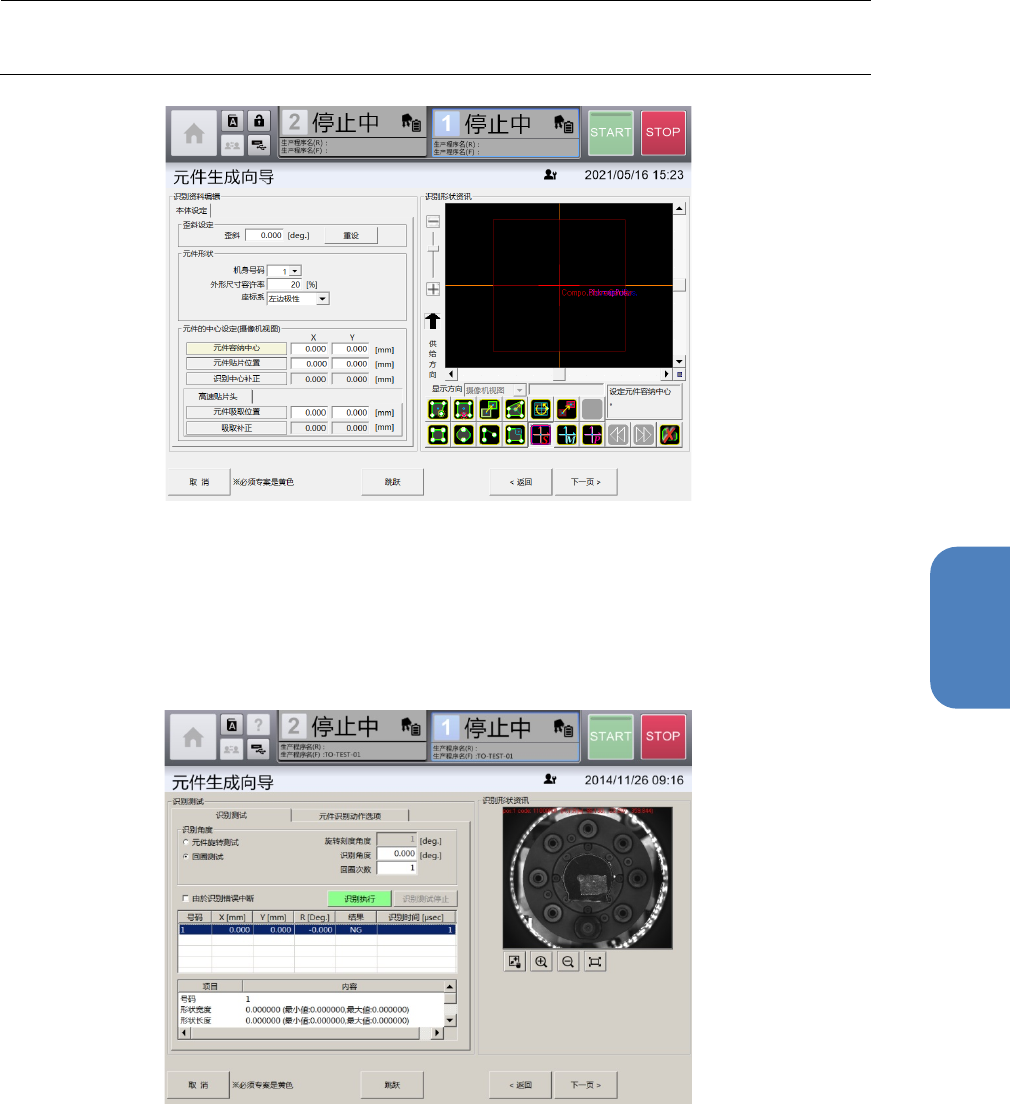Open the 坐标系 dropdown

pyautogui.click(x=322, y=299)
